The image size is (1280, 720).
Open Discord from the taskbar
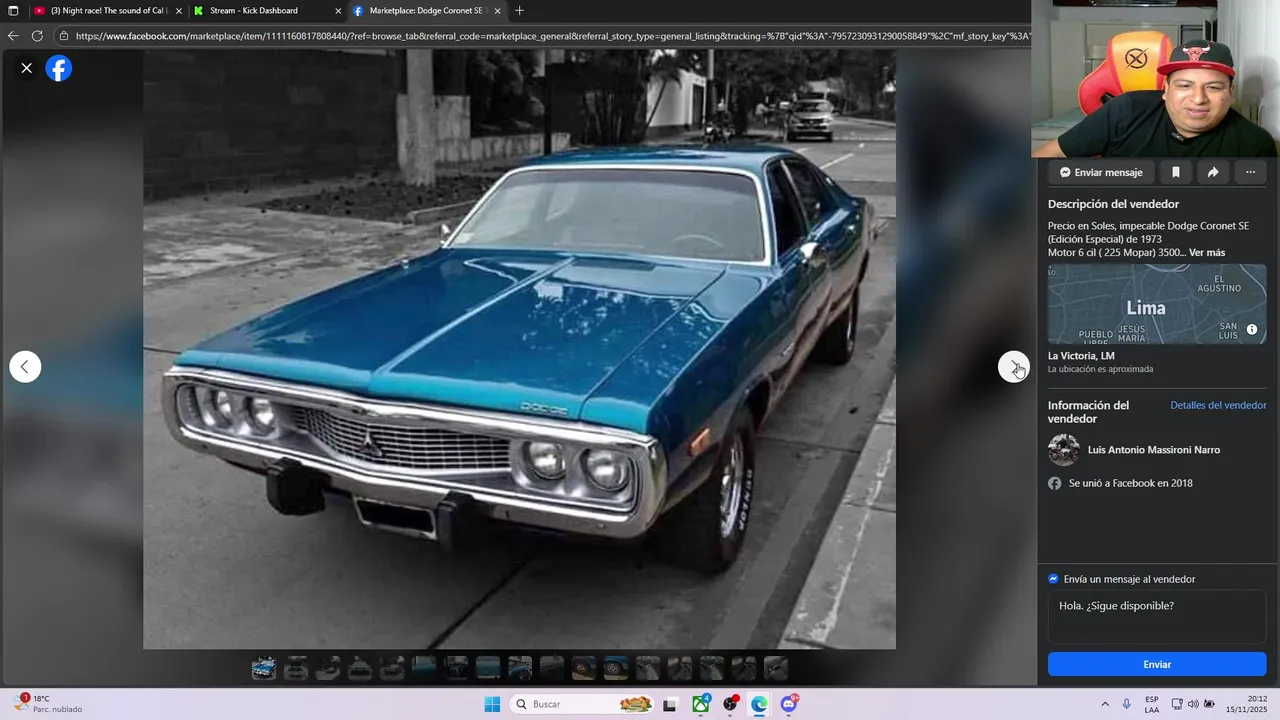(789, 704)
